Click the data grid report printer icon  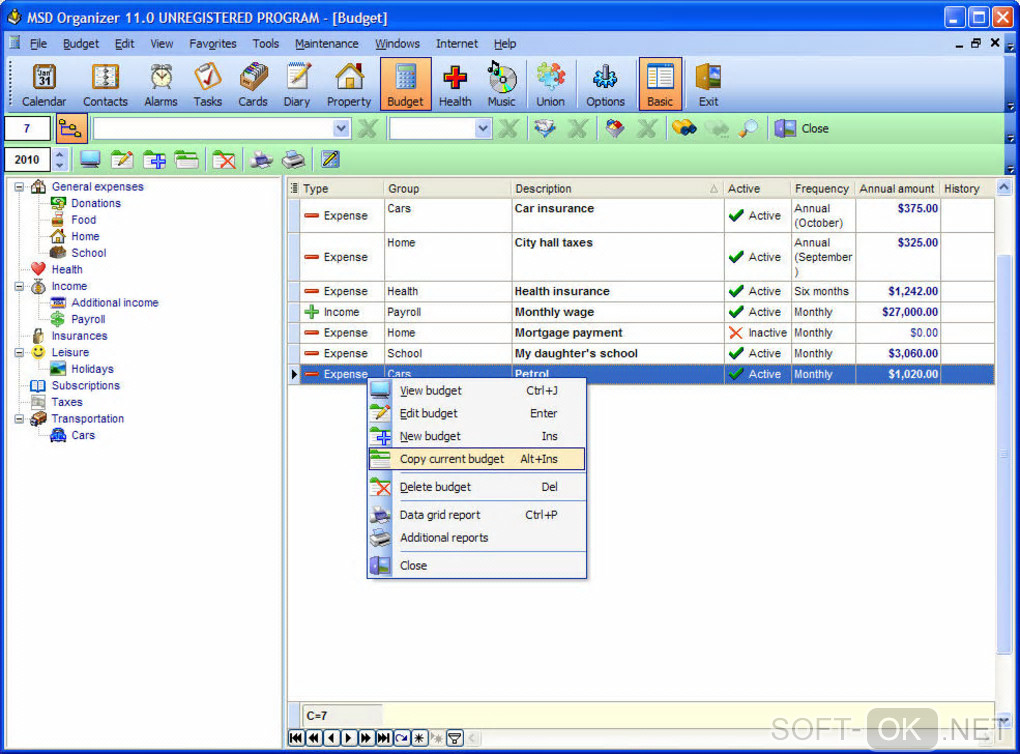click(261, 159)
